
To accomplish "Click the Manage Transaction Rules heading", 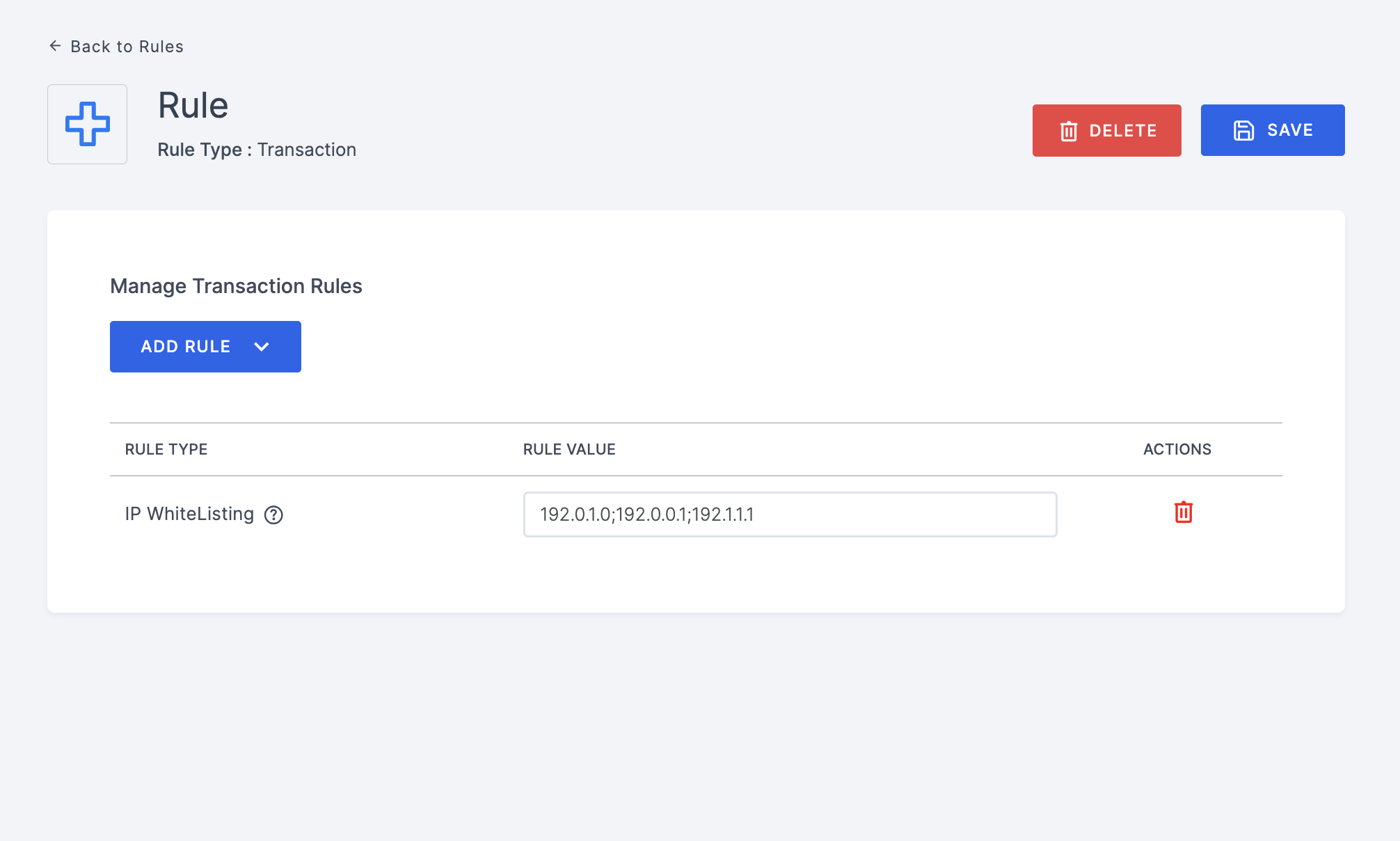I will [x=236, y=286].
